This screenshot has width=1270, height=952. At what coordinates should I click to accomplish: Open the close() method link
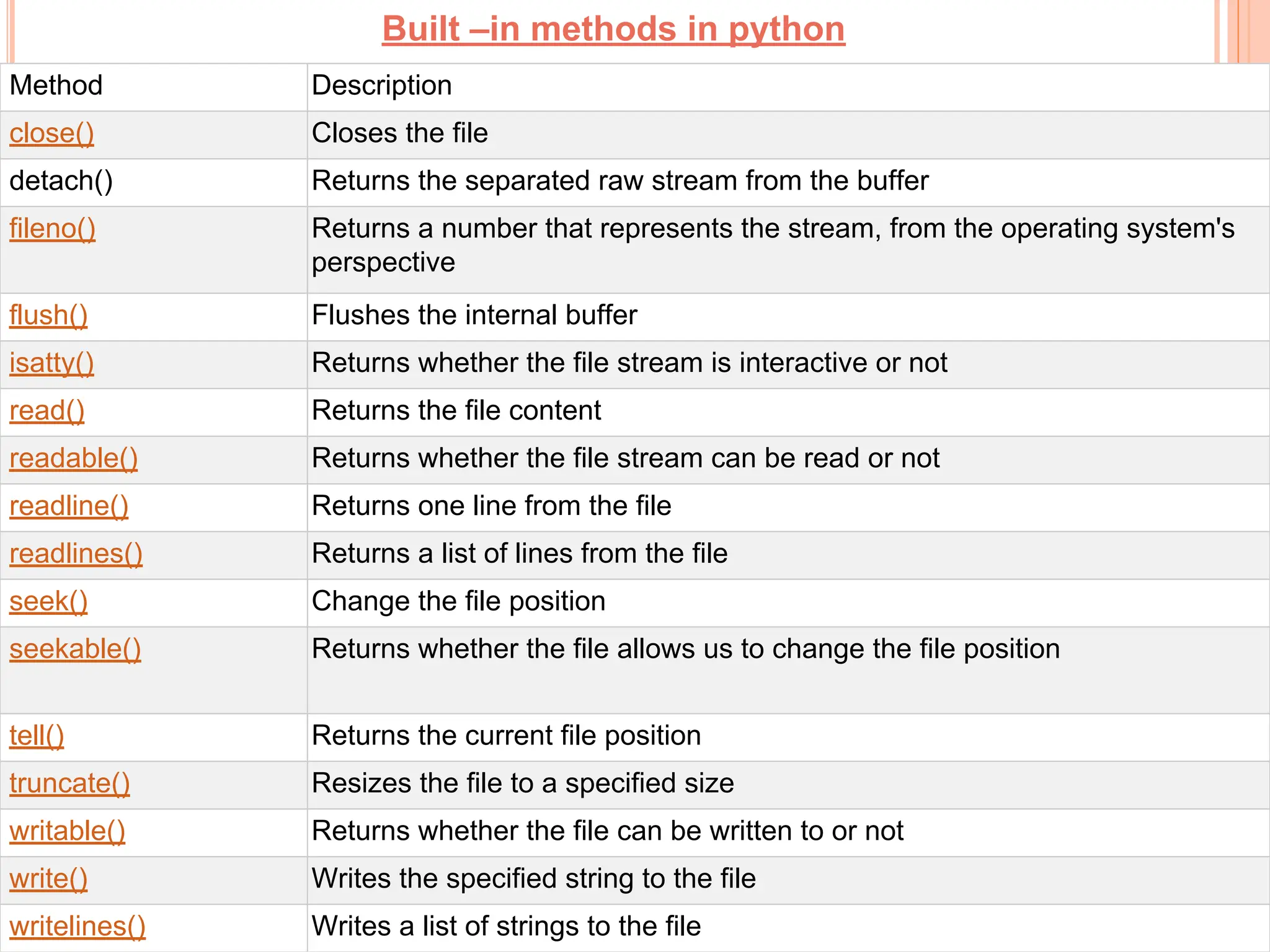click(51, 134)
